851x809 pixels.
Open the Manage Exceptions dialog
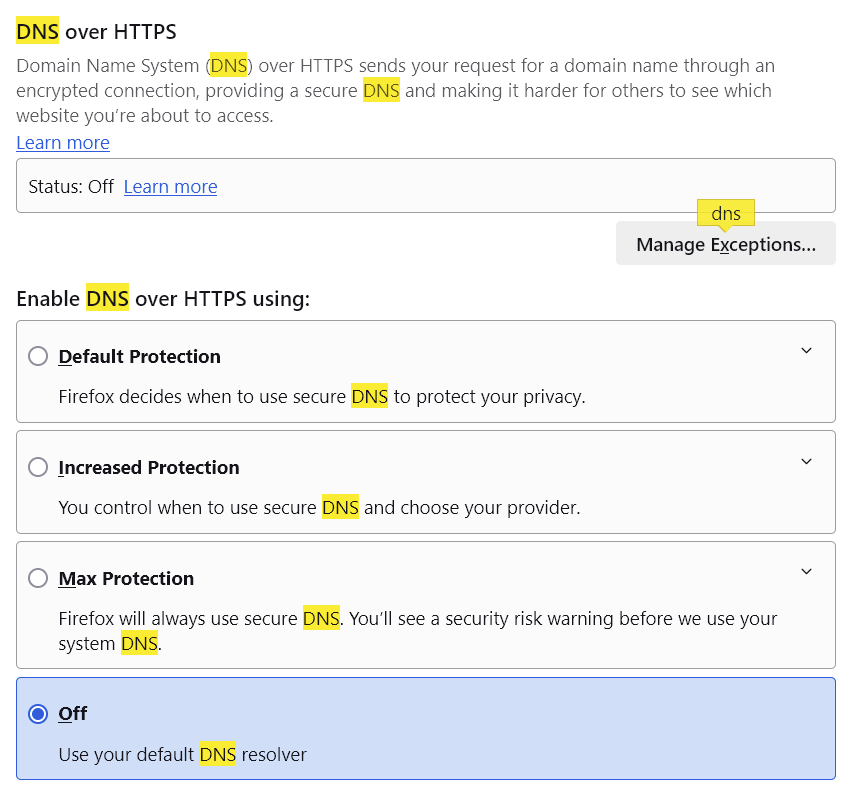[x=725, y=245]
